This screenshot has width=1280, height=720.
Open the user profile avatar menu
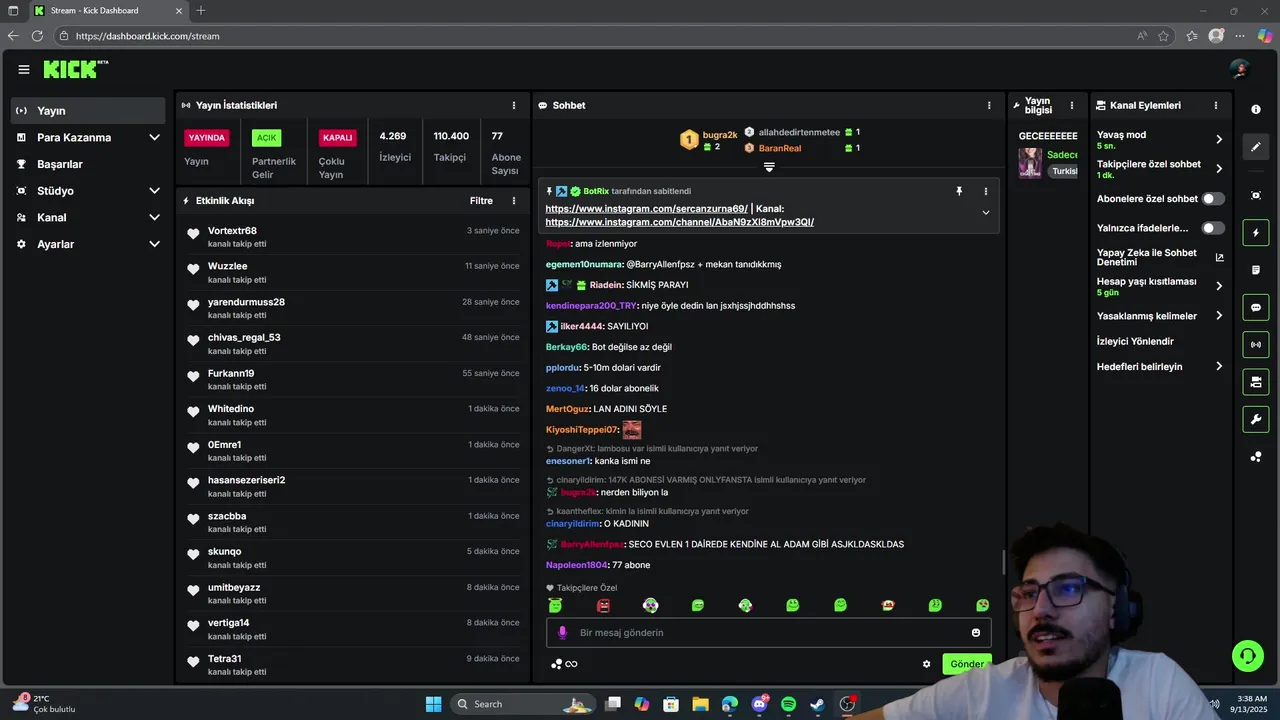click(1240, 69)
